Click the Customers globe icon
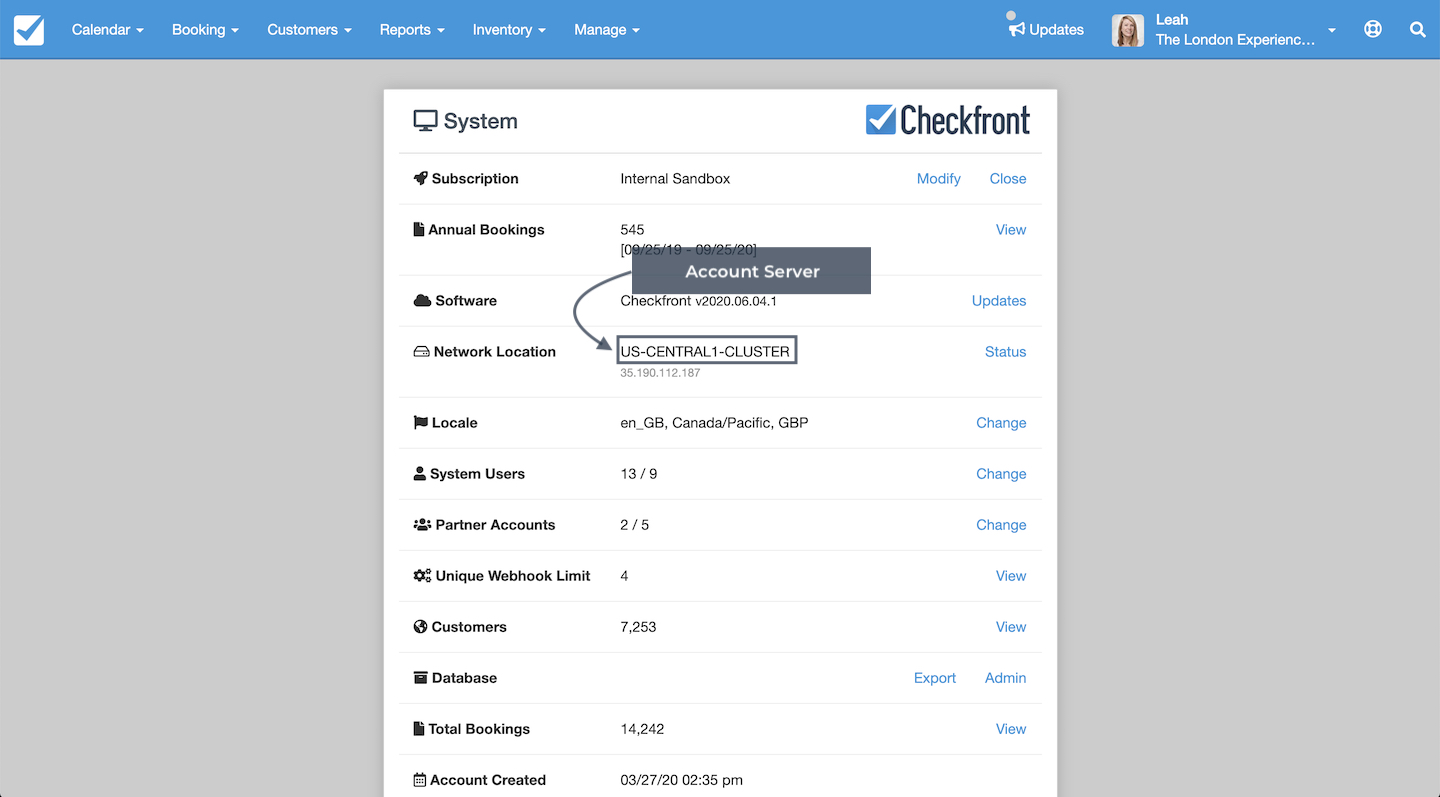The width and height of the screenshot is (1440, 797). [x=420, y=626]
